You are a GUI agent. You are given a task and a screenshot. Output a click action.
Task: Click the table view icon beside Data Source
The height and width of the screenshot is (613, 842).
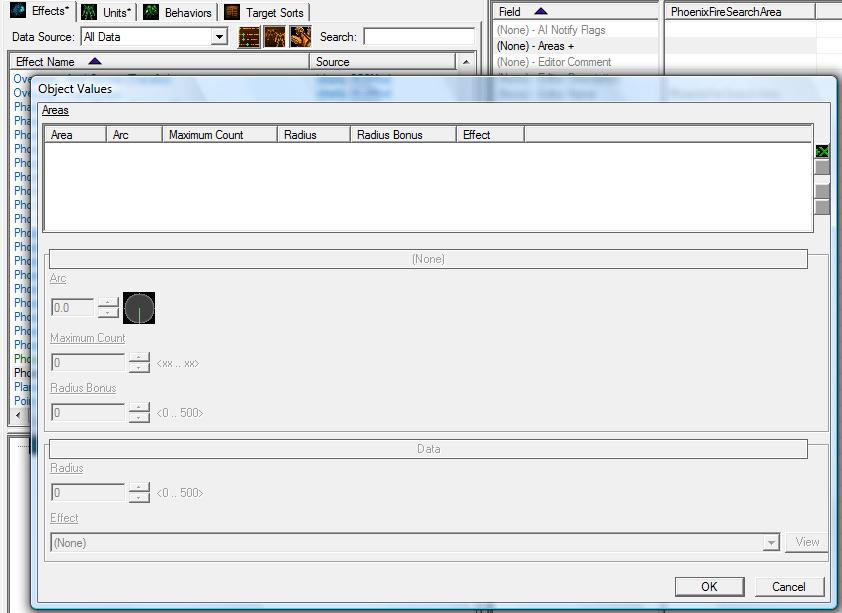[x=249, y=37]
